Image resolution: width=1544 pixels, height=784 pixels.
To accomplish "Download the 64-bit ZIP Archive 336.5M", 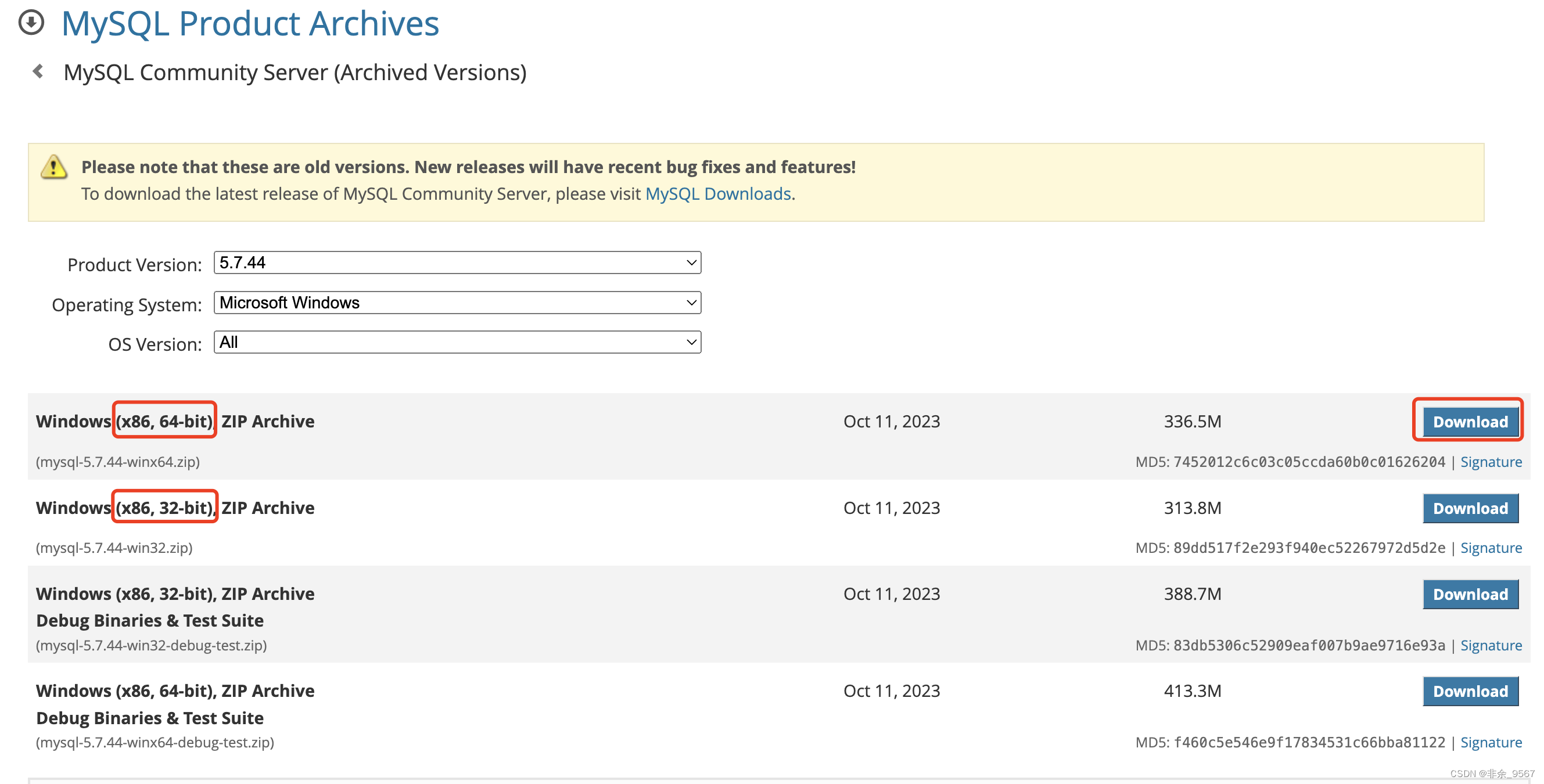I will pos(1470,422).
